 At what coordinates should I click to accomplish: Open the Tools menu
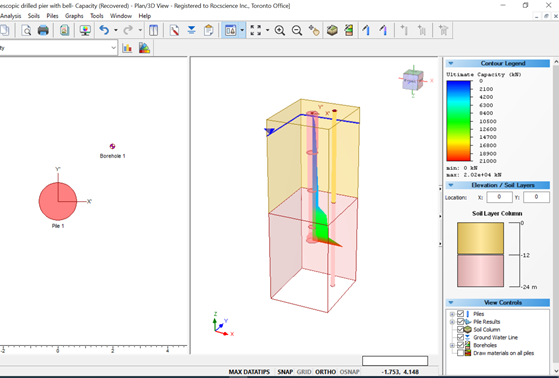(97, 16)
